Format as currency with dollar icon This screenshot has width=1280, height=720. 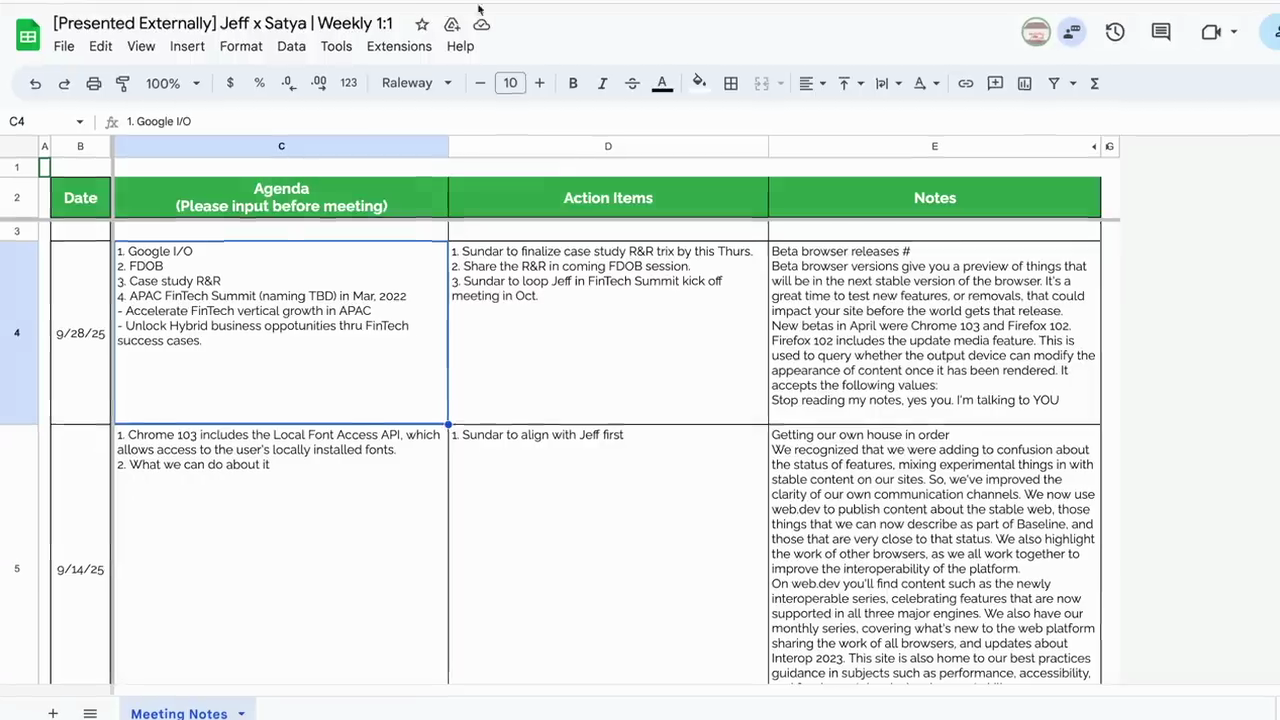230,83
